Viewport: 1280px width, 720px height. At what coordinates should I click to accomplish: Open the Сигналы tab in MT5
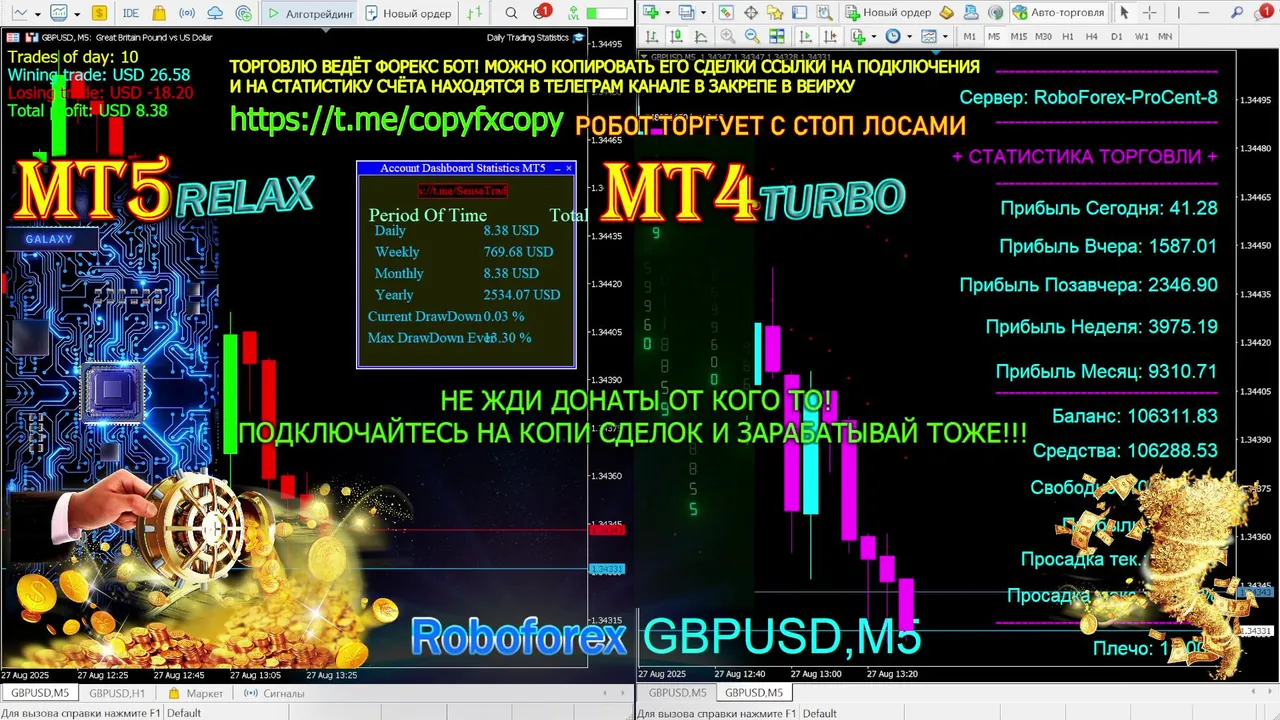[273, 693]
